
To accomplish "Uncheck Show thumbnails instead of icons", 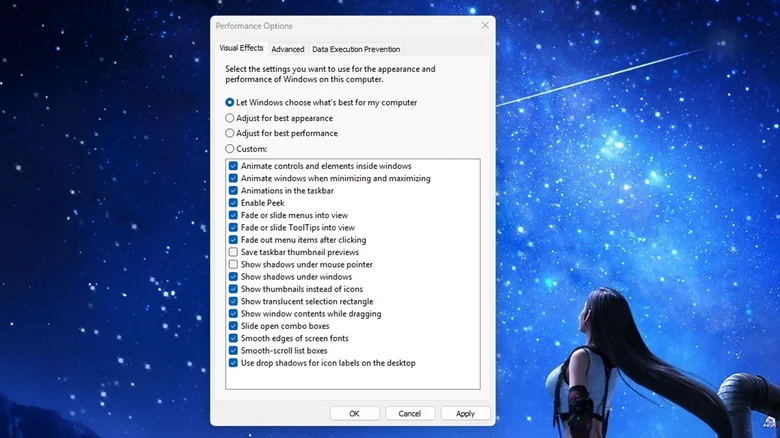I will 233,289.
